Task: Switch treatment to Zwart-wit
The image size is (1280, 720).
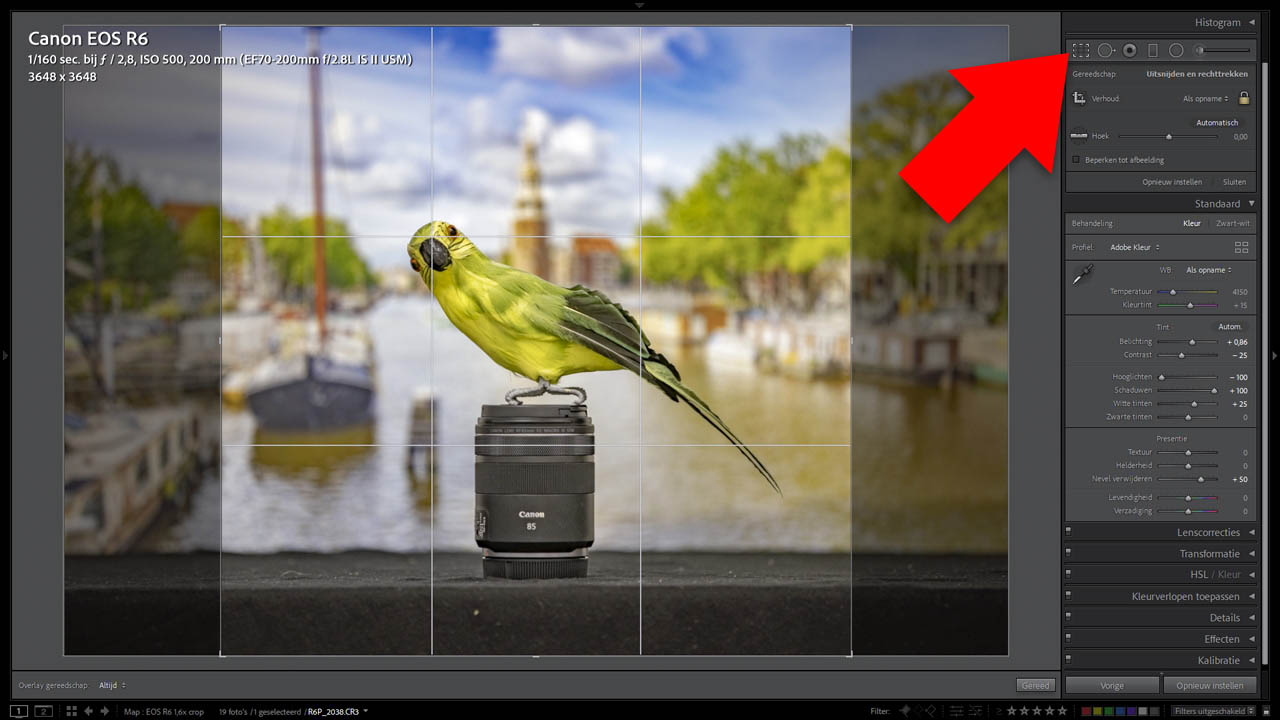Action: click(1232, 223)
